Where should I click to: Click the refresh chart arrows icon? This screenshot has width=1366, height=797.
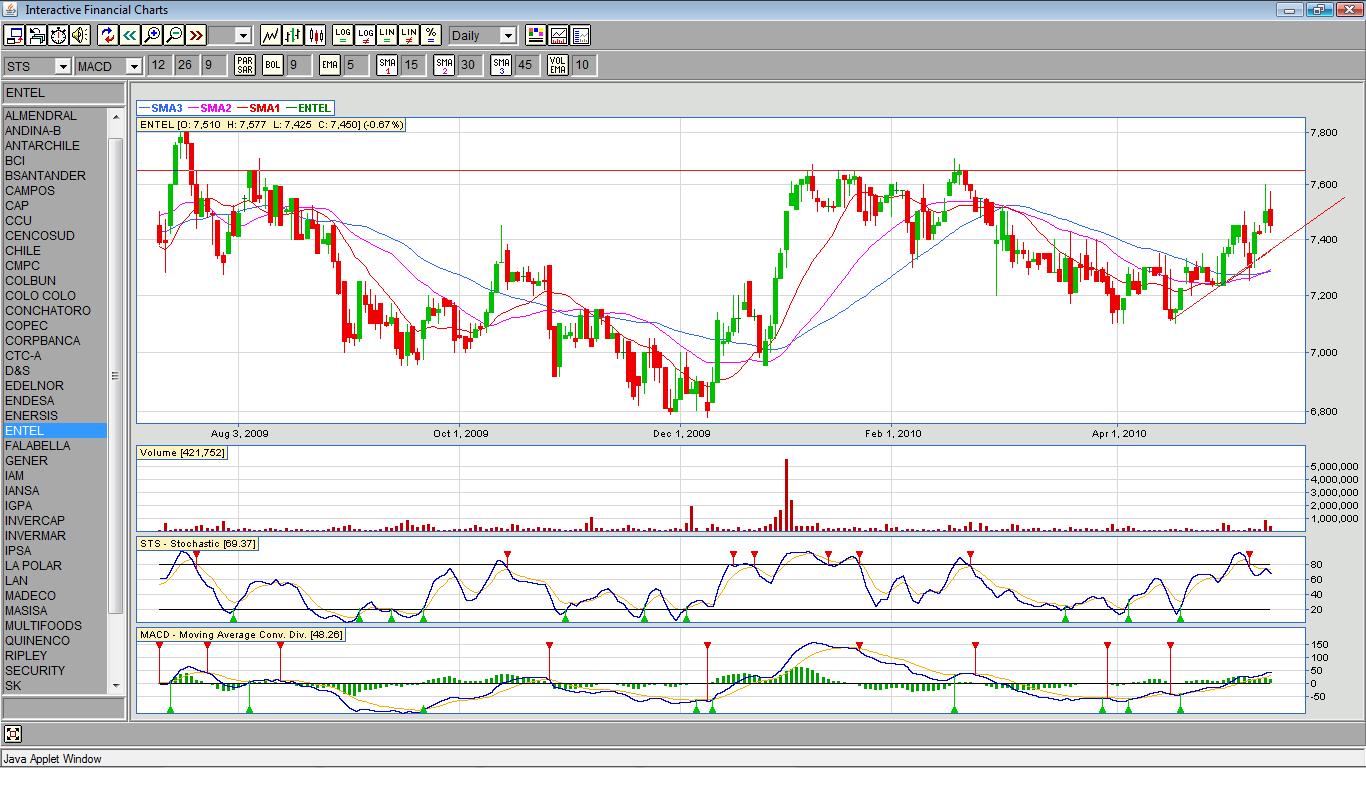coord(108,35)
